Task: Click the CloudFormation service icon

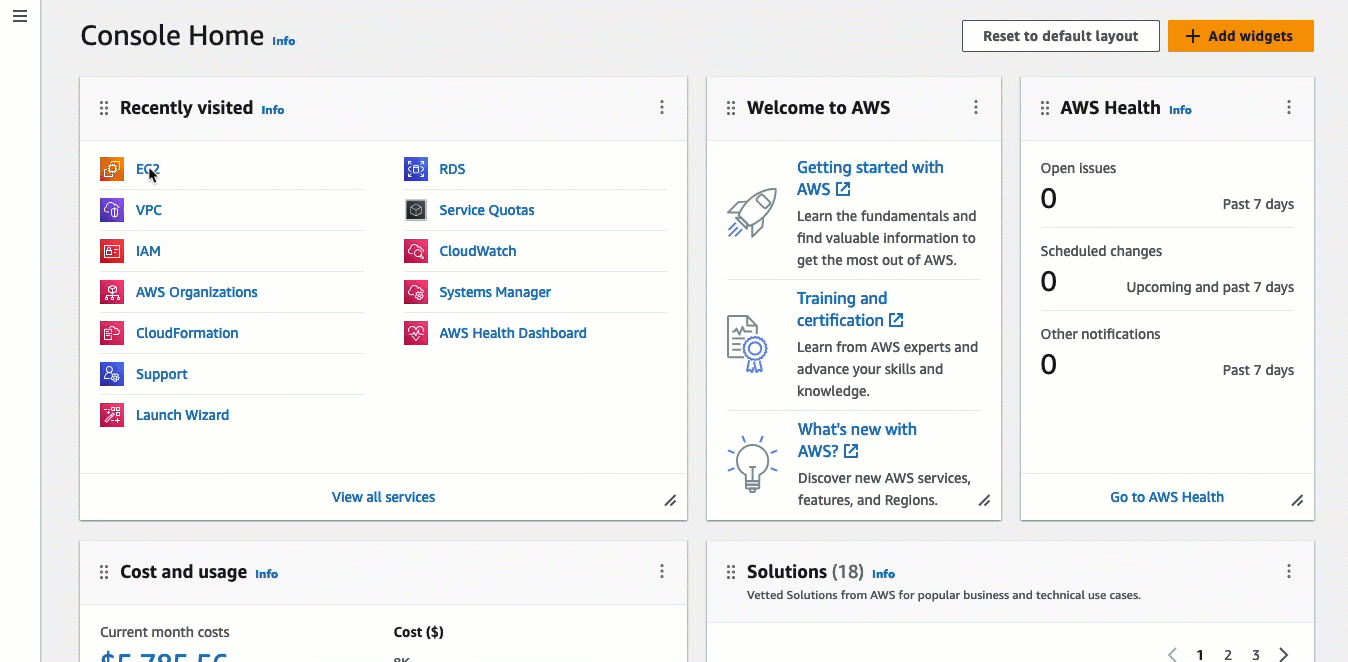Action: (111, 333)
